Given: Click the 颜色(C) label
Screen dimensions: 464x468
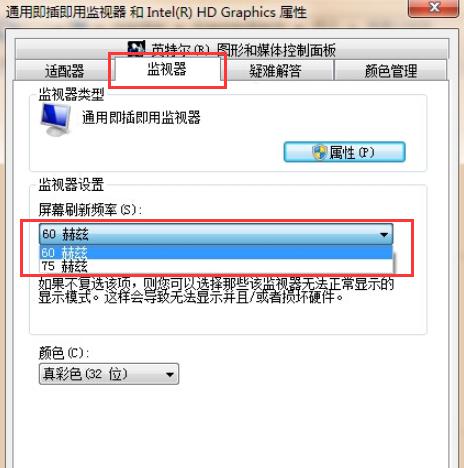Looking at the screenshot, I should point(64,353).
